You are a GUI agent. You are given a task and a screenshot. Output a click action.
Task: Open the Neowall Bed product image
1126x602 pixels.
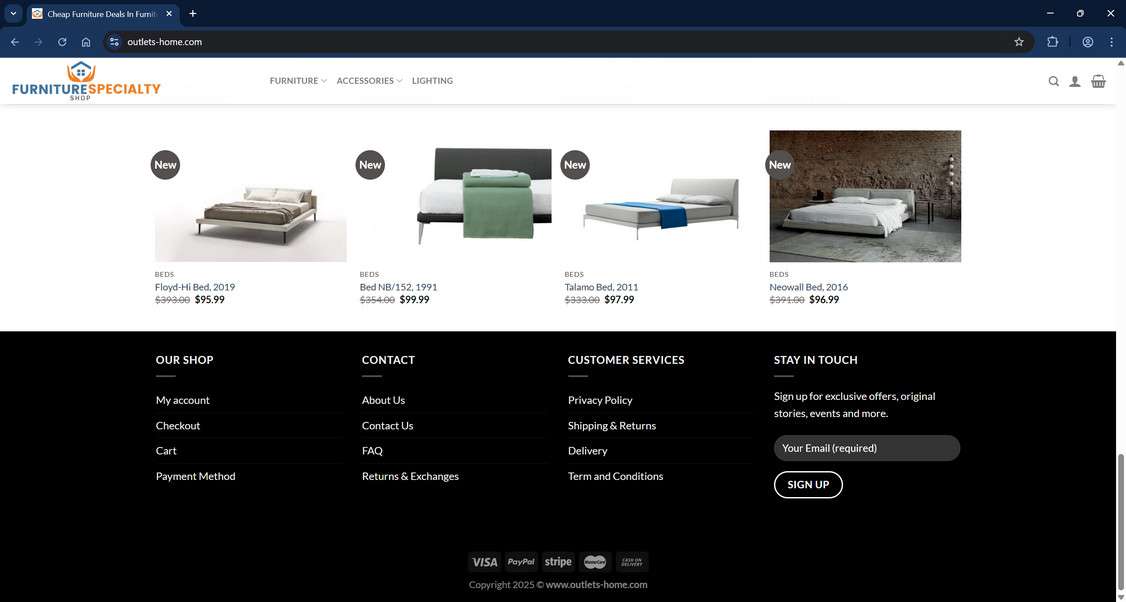tap(865, 196)
